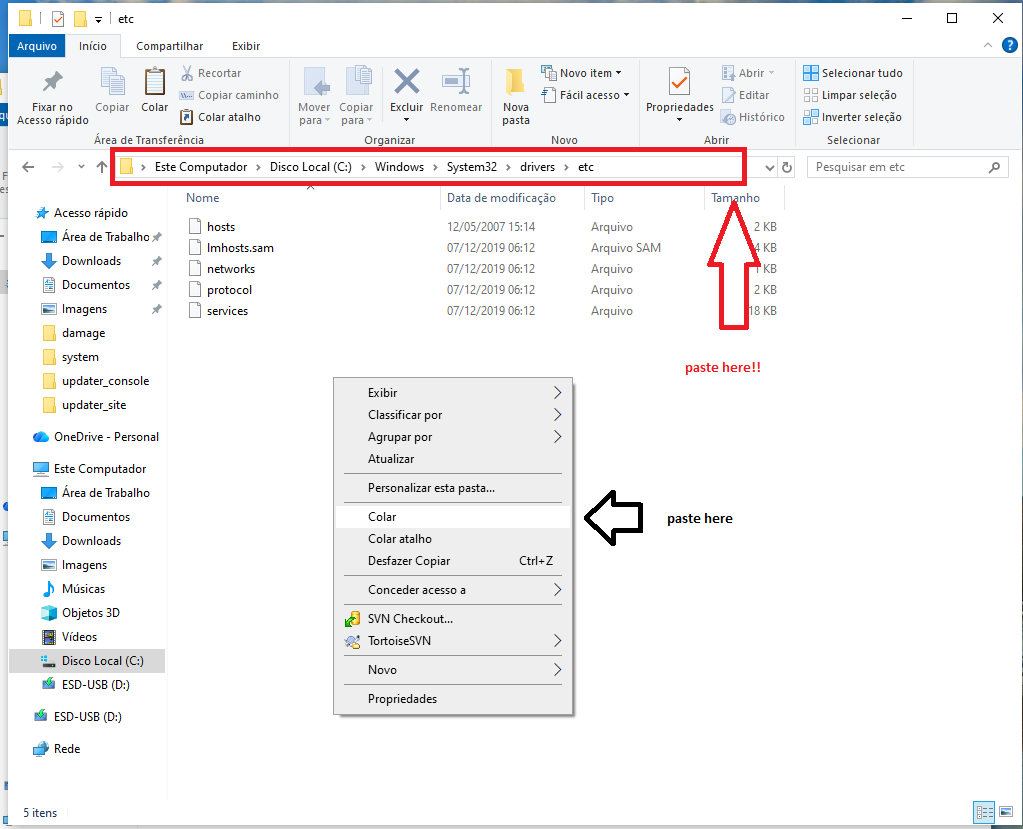The height and width of the screenshot is (829, 1023).
Task: Go up one folder level
Action: [x=102, y=168]
